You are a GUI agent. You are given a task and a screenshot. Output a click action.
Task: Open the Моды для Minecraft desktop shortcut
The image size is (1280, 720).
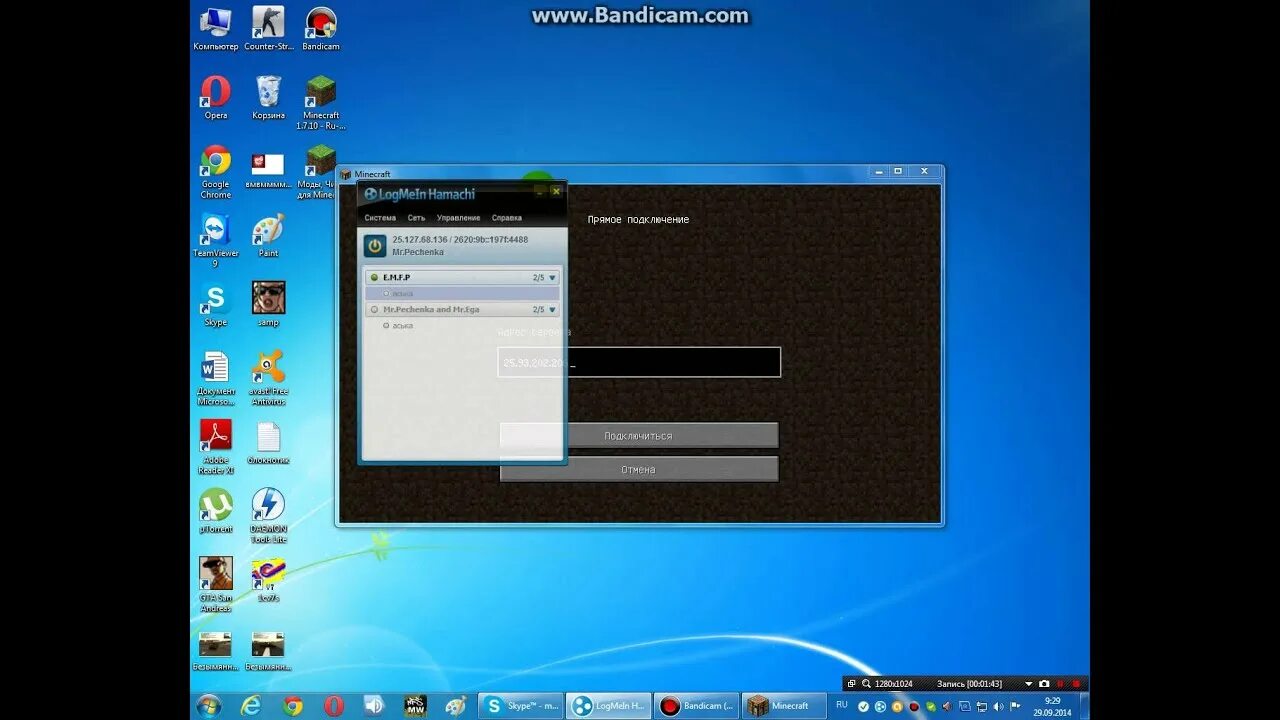coord(321,172)
